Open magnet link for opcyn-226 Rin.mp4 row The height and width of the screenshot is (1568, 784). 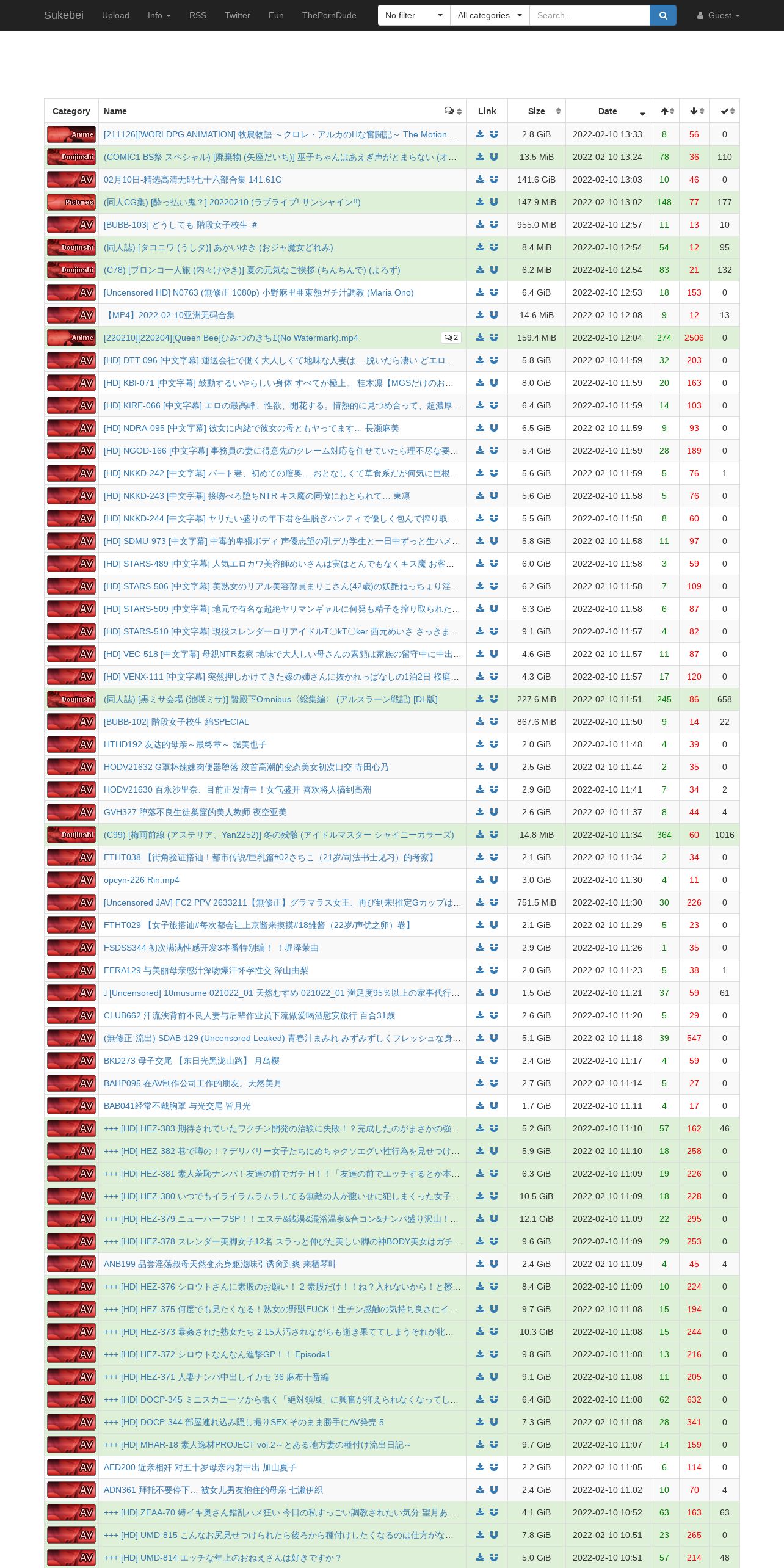[x=494, y=880]
